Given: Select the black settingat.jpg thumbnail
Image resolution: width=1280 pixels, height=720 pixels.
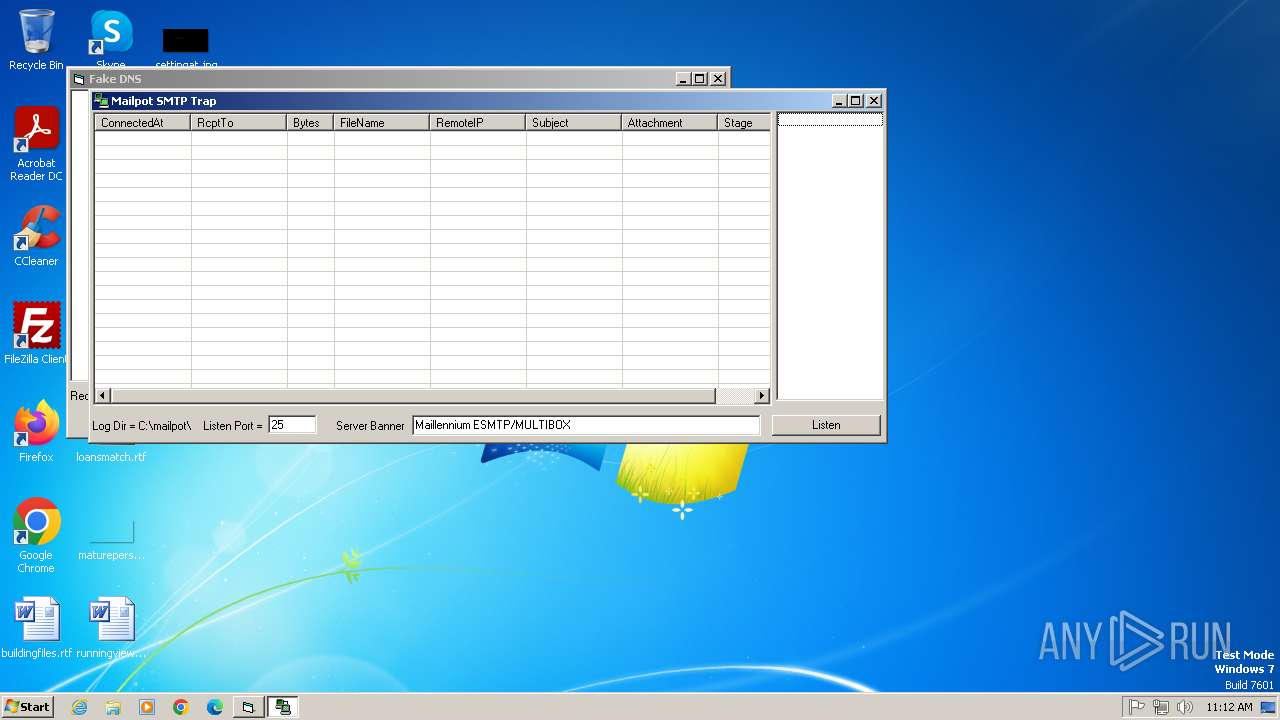Looking at the screenshot, I should 186,41.
